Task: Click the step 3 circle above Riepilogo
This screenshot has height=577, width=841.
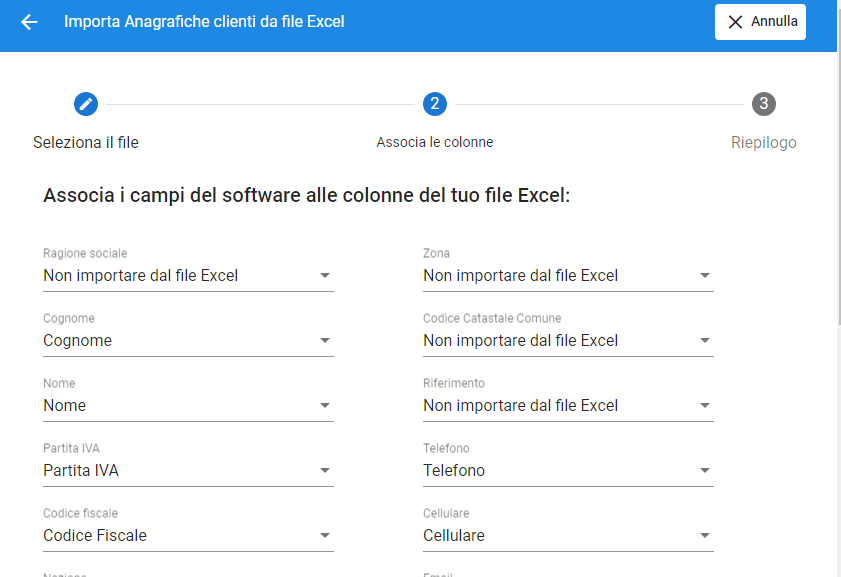Action: tap(763, 103)
